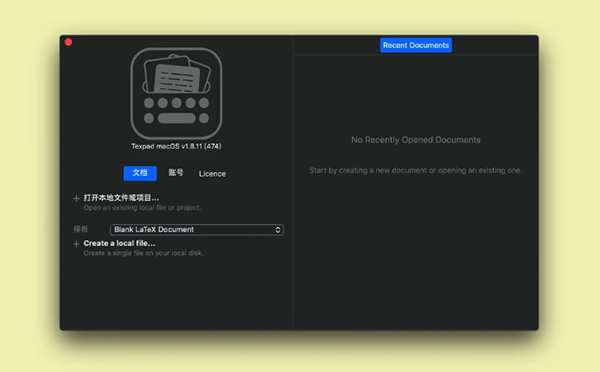
Task: Click the 模板 label
Action: coord(81,229)
